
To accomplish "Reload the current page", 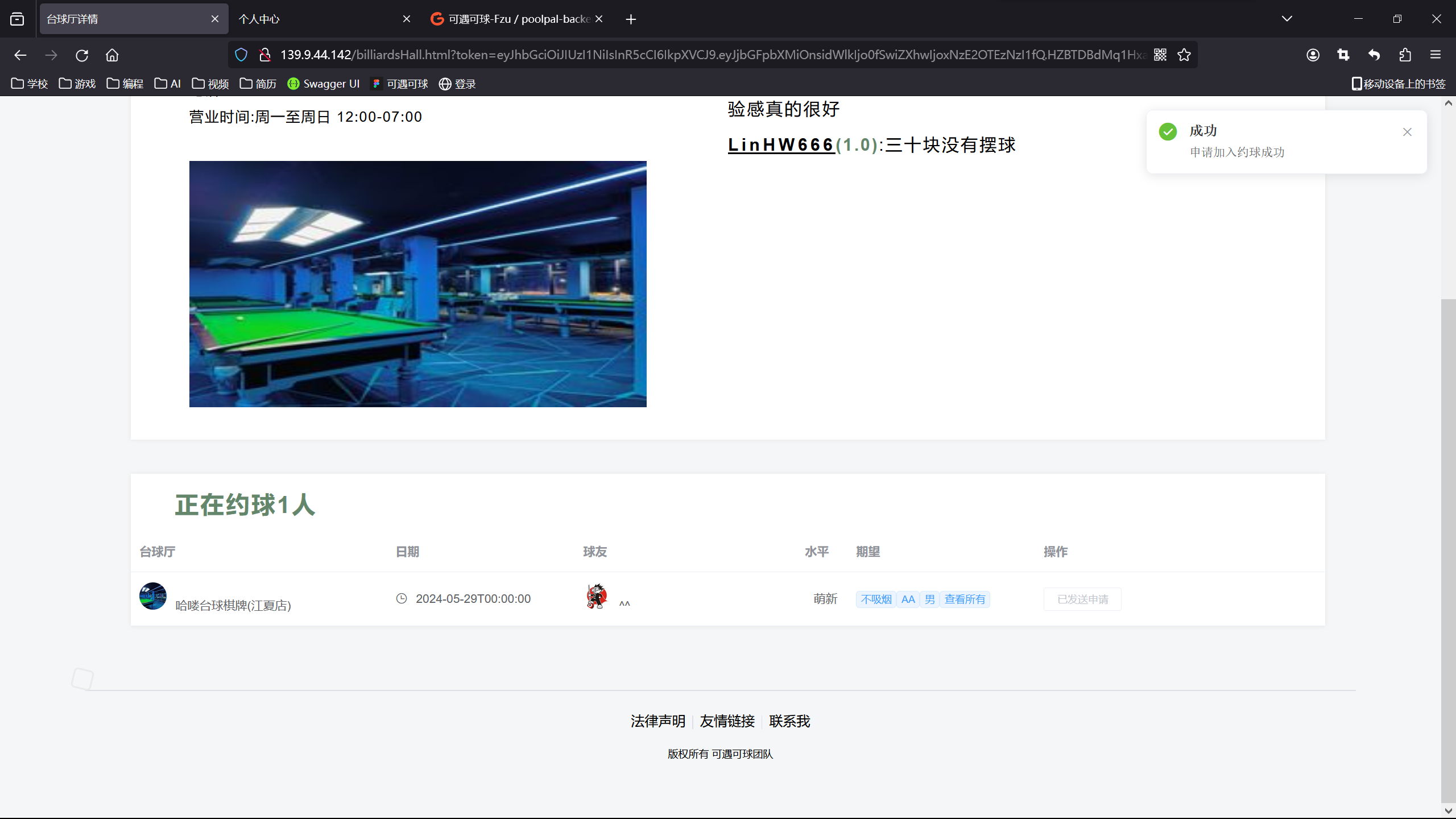I will pyautogui.click(x=82, y=55).
